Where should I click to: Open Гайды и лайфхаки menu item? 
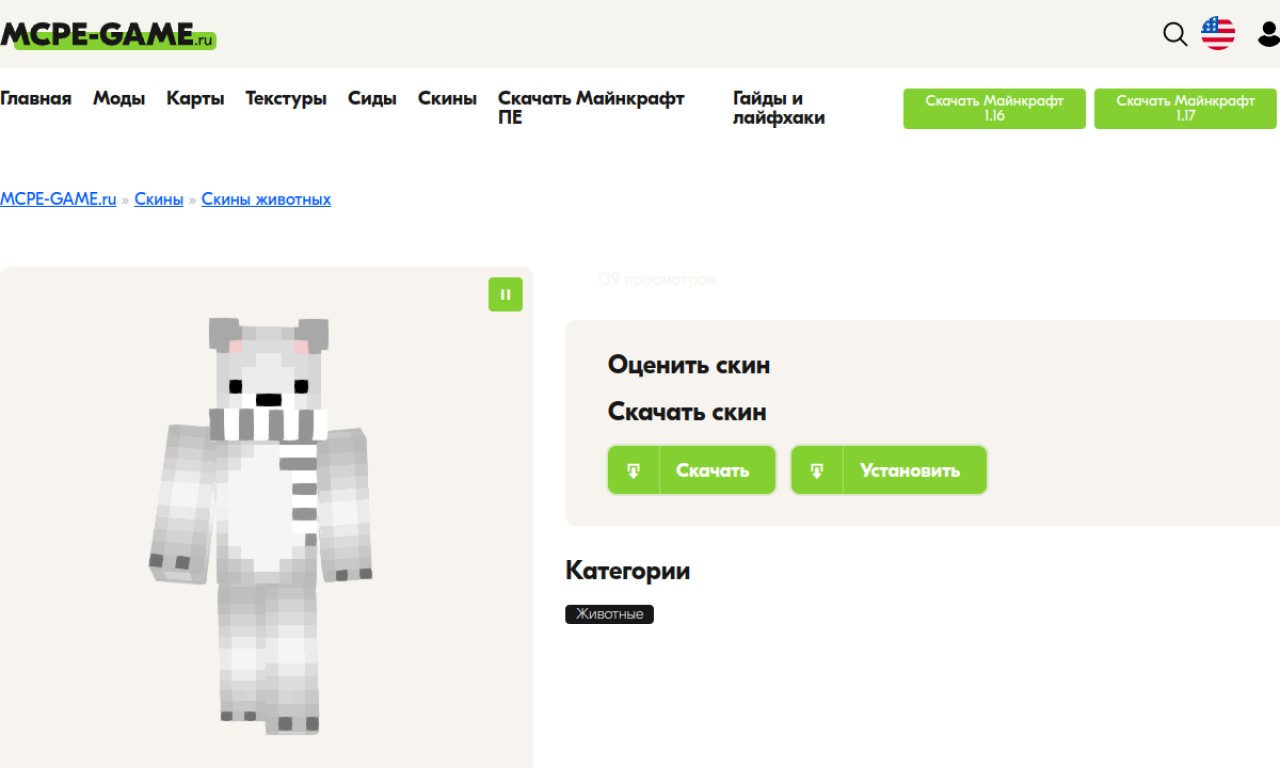point(779,108)
